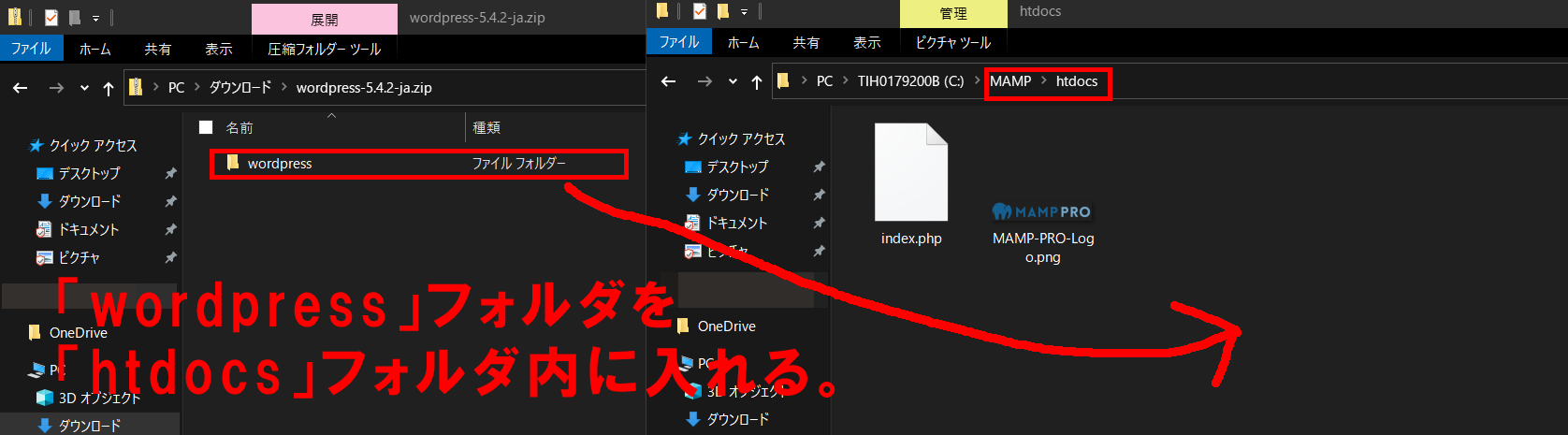Open recent locations dropdown in zip window
Image resolution: width=1568 pixels, height=435 pixels.
84,88
